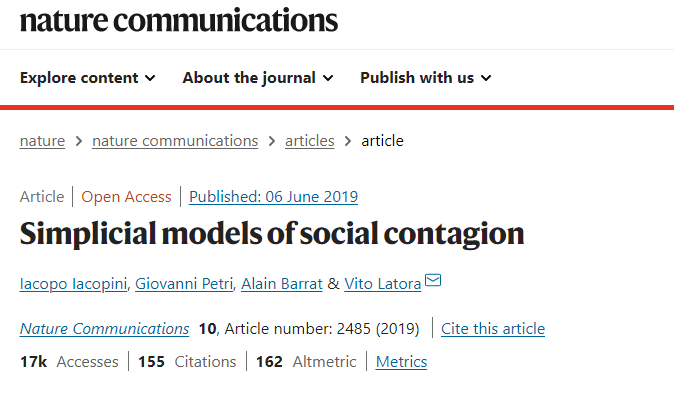Expand the Publish with us menu
This screenshot has width=674, height=403.
point(425,77)
